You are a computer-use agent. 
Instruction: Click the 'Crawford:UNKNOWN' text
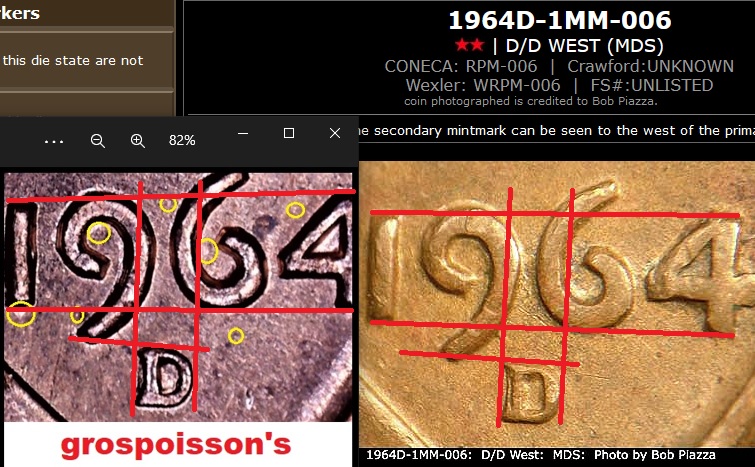651,66
